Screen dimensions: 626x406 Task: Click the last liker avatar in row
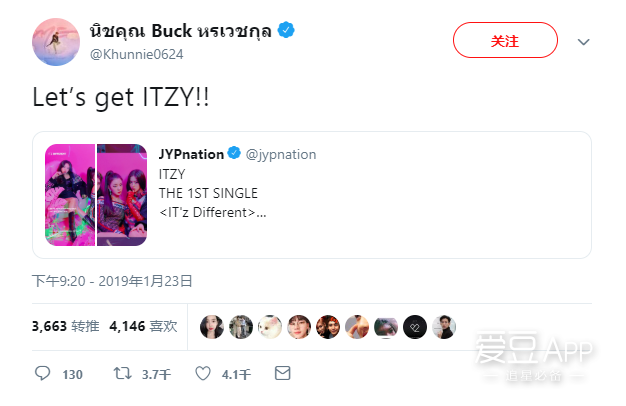444,327
